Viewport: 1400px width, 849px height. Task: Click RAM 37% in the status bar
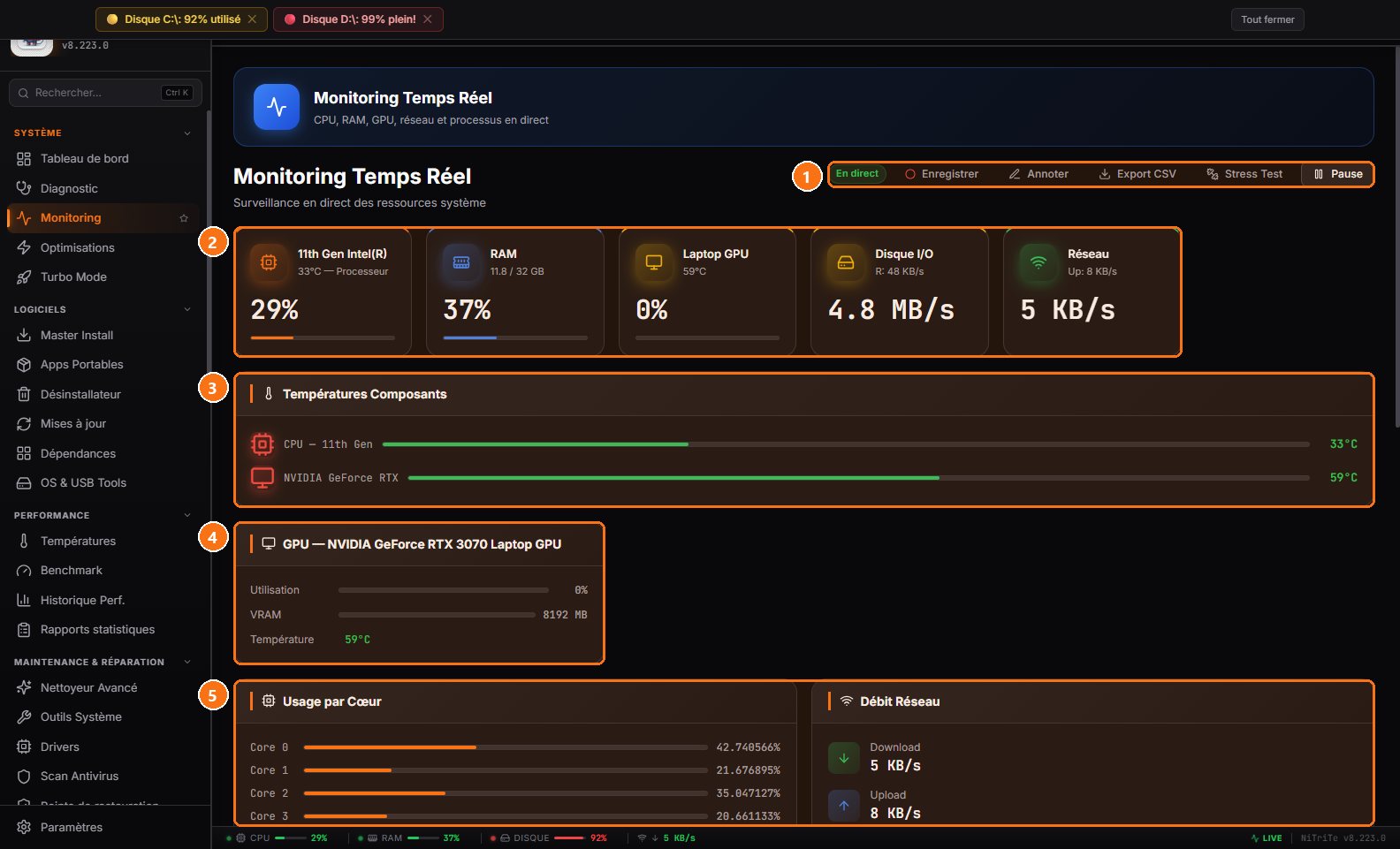click(409, 838)
